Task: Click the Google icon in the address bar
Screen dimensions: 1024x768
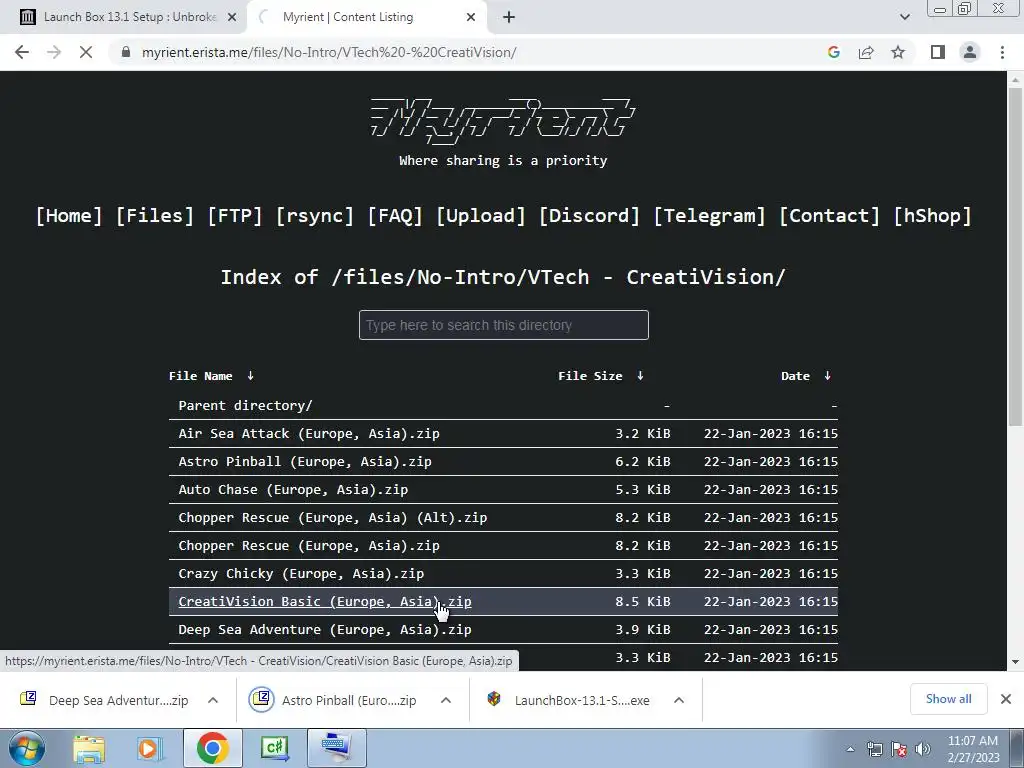Action: (833, 52)
